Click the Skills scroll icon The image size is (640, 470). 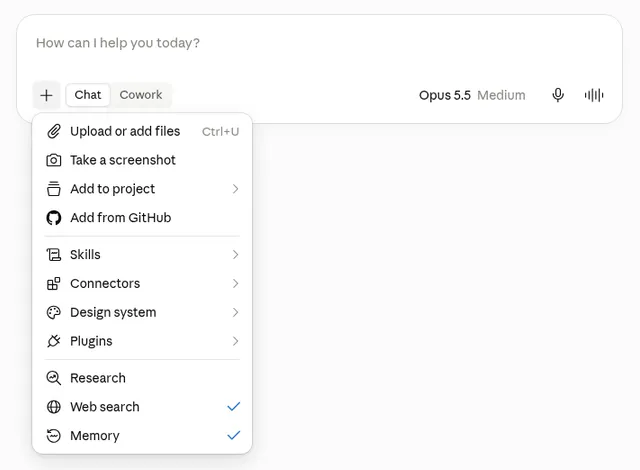(x=53, y=255)
